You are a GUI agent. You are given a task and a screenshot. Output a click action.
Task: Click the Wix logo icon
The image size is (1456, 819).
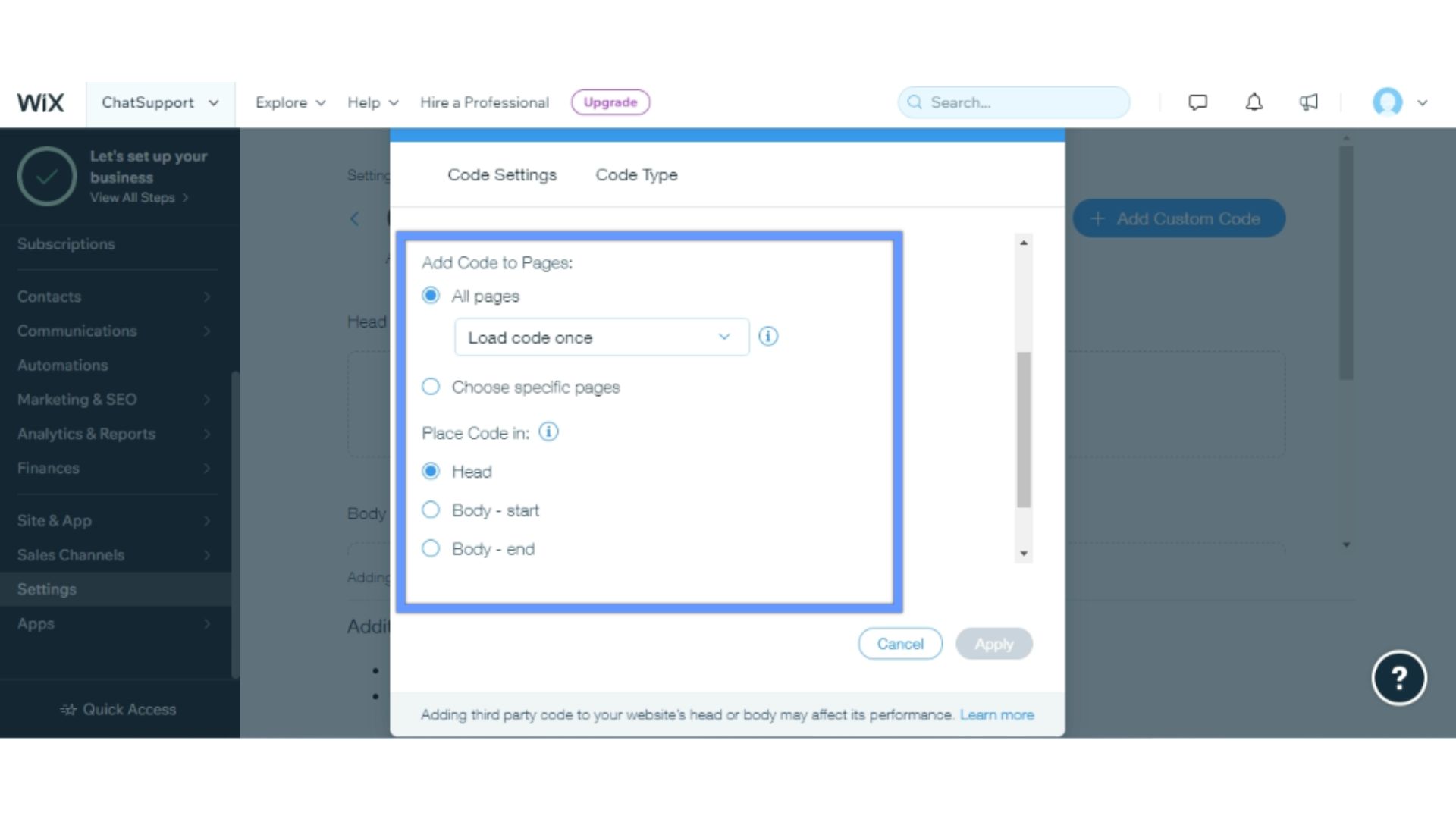[41, 102]
